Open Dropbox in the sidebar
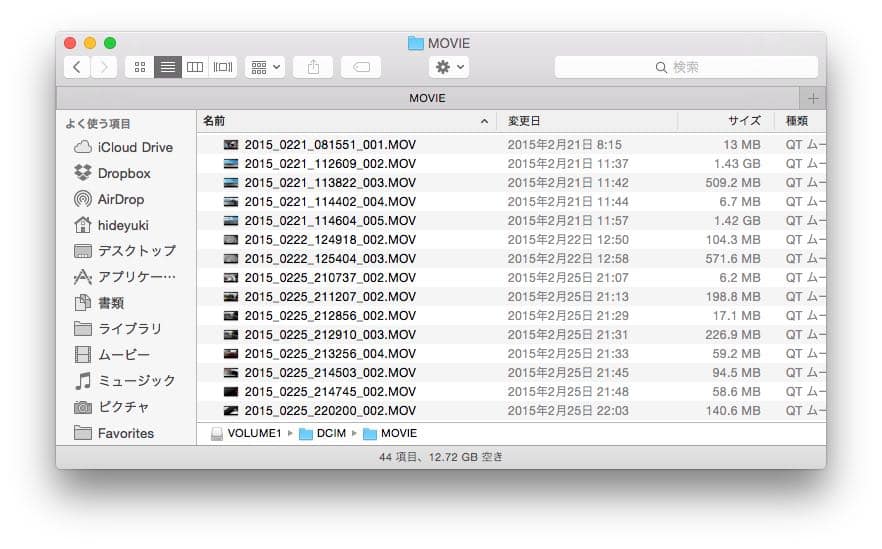Screen dimensions: 882x549 click(x=123, y=173)
